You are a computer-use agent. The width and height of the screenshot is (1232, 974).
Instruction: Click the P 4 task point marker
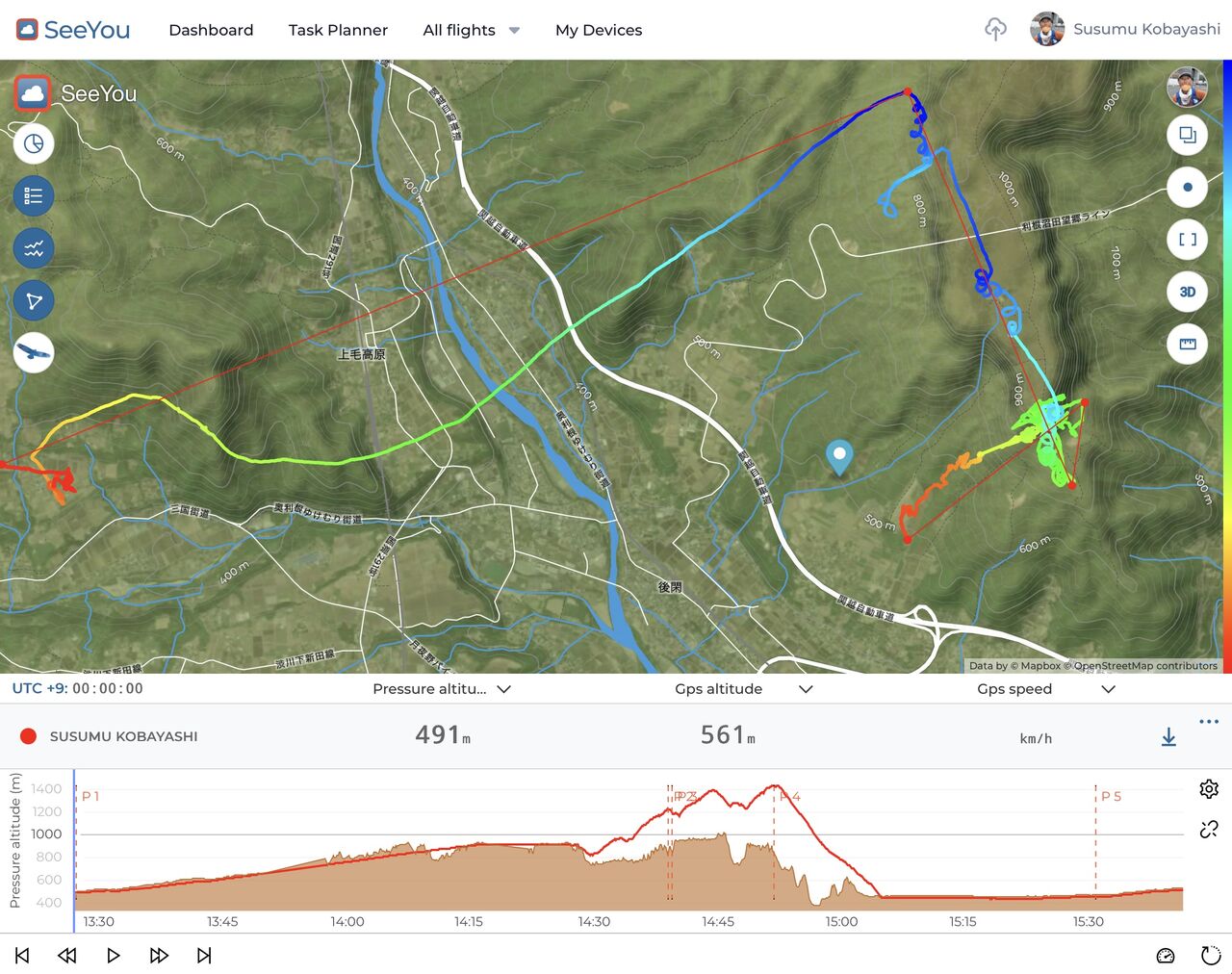click(790, 796)
